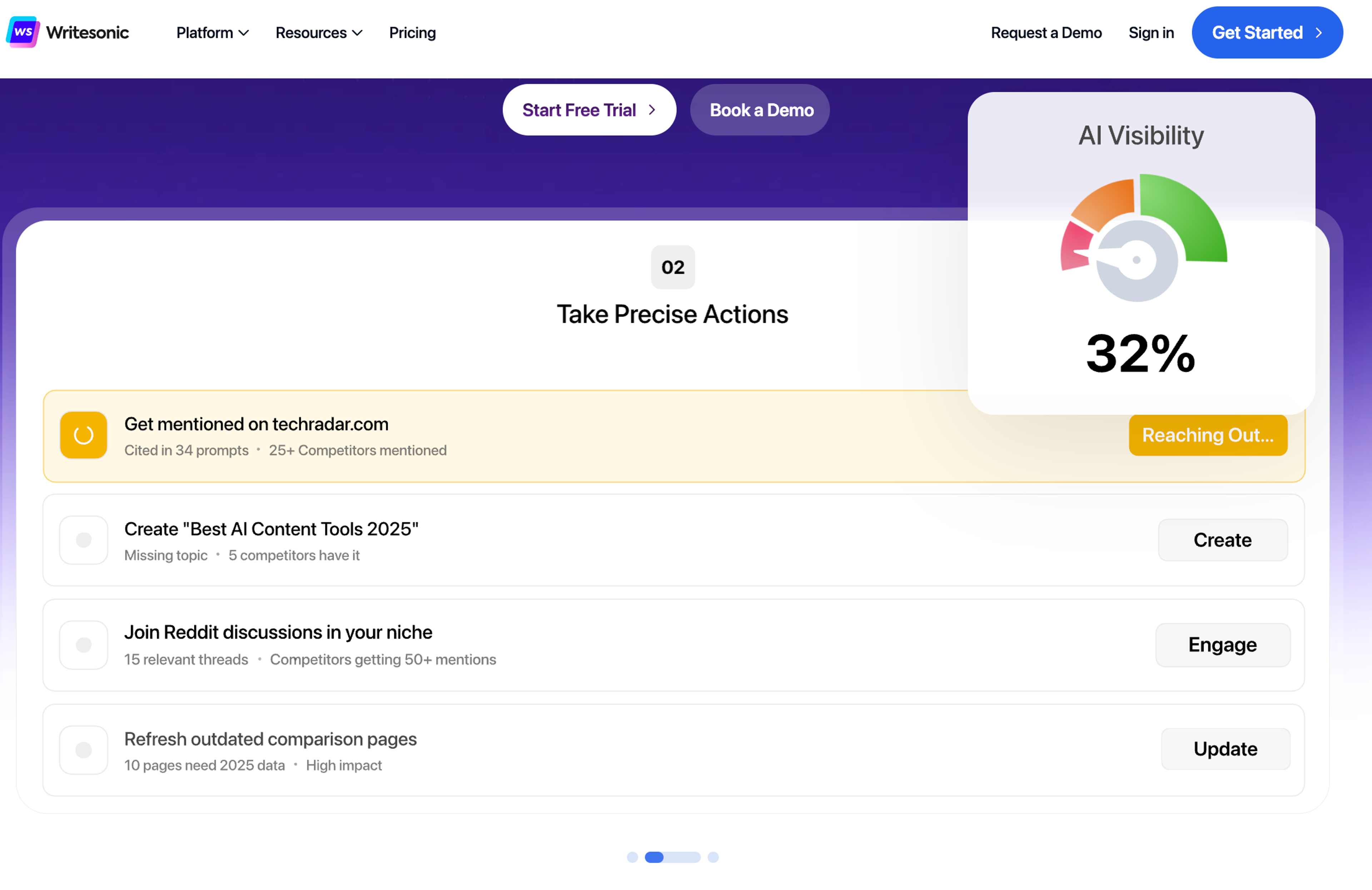Click Competitors getting 50+ mentions text
The height and width of the screenshot is (890, 1372).
point(383,660)
